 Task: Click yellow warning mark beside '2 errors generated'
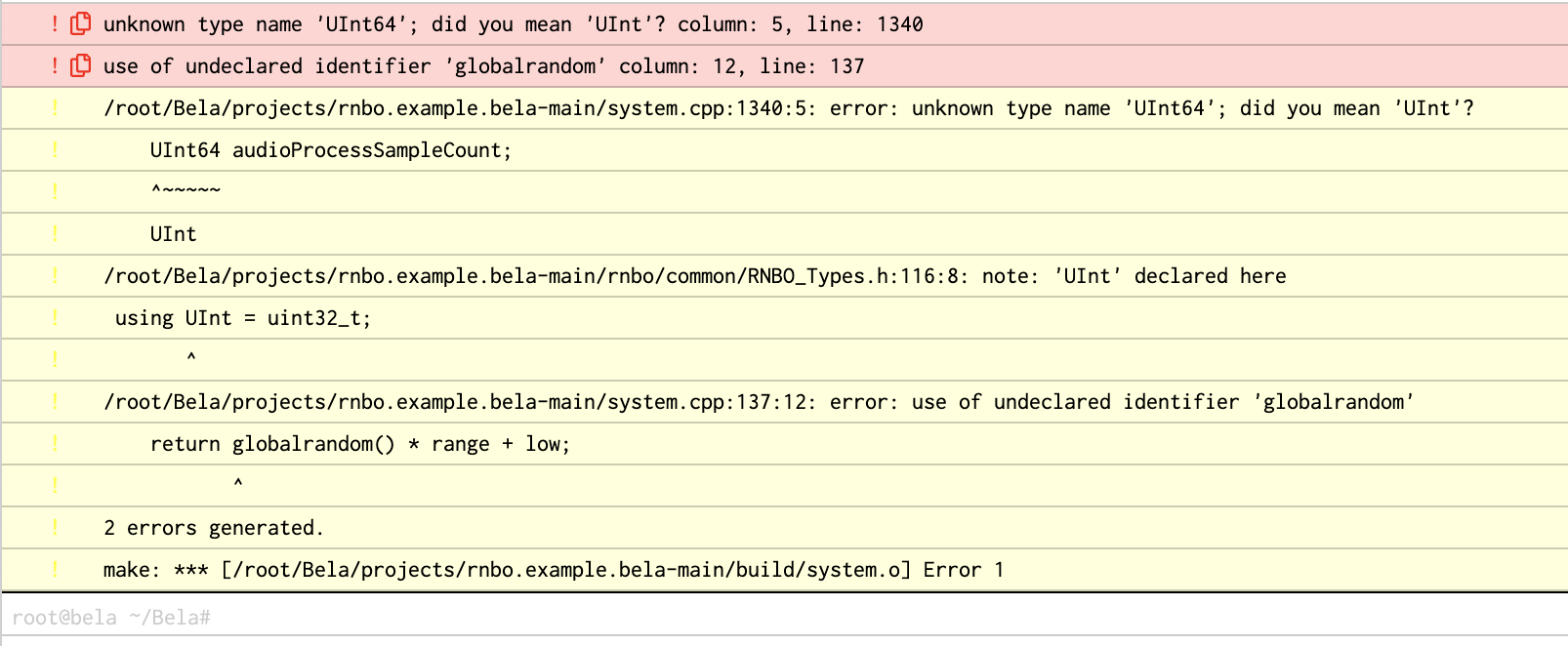point(55,527)
